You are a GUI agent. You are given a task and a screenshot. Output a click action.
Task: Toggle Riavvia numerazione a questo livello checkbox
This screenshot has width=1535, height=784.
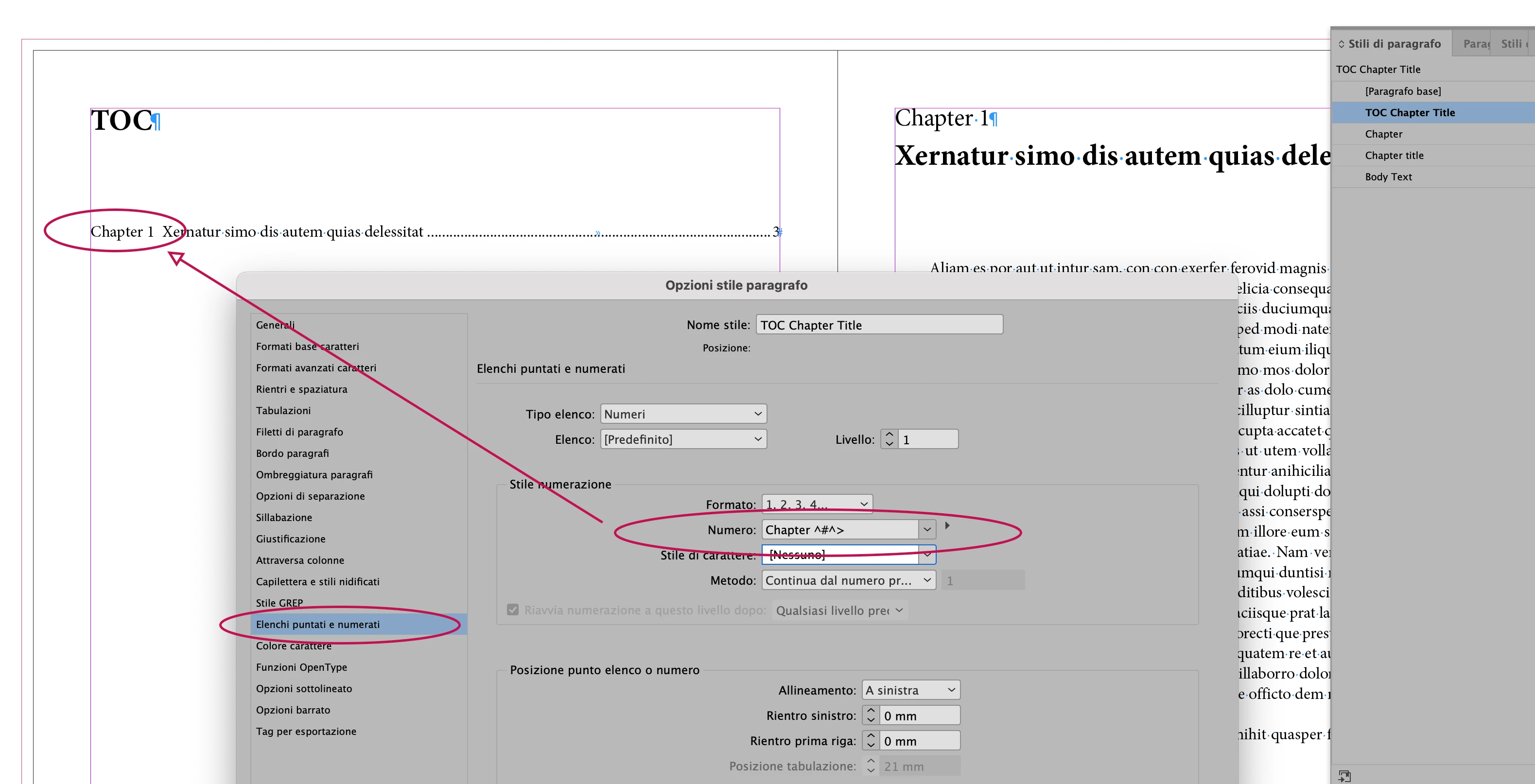512,610
